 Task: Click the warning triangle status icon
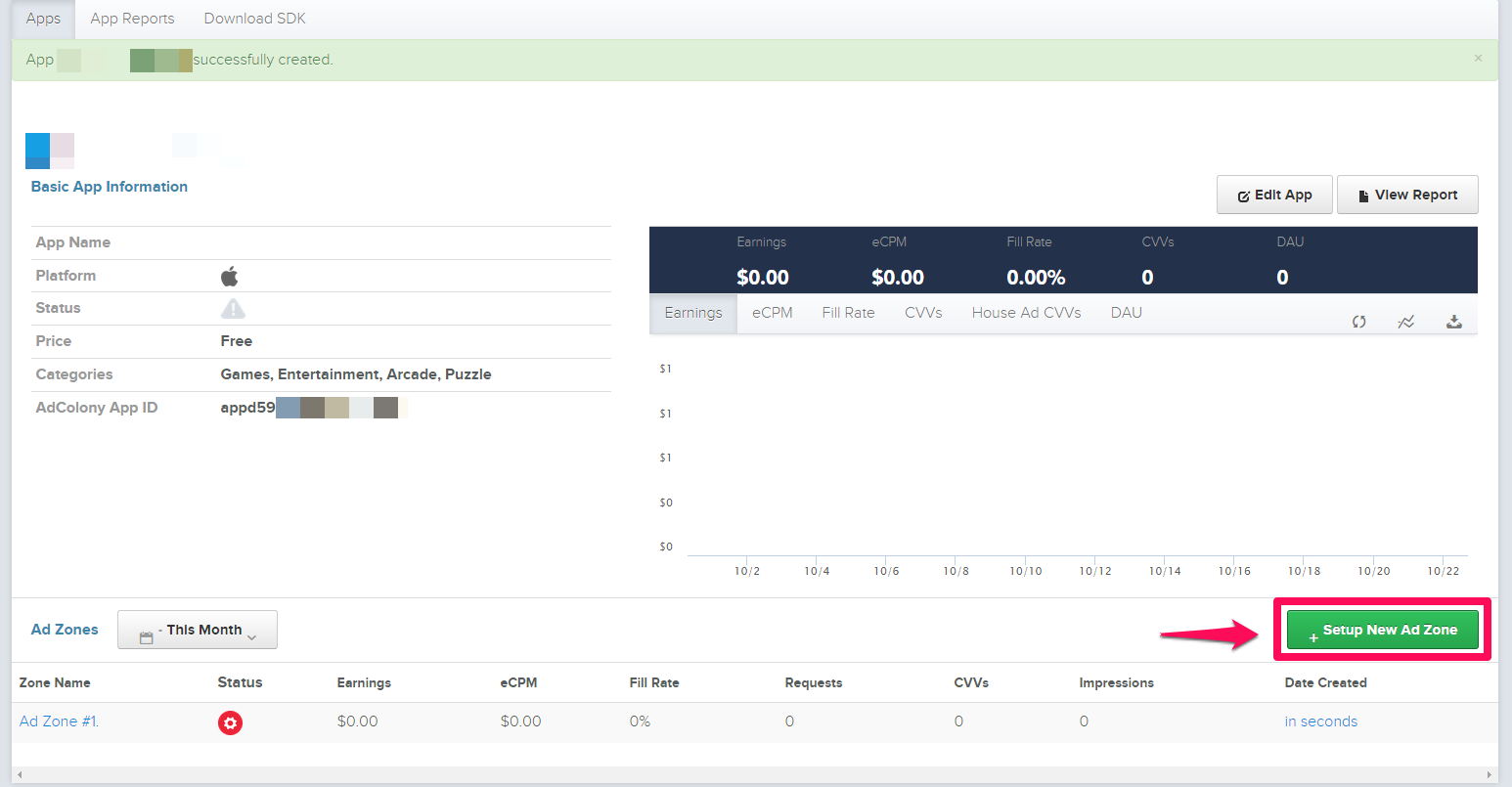point(233,309)
